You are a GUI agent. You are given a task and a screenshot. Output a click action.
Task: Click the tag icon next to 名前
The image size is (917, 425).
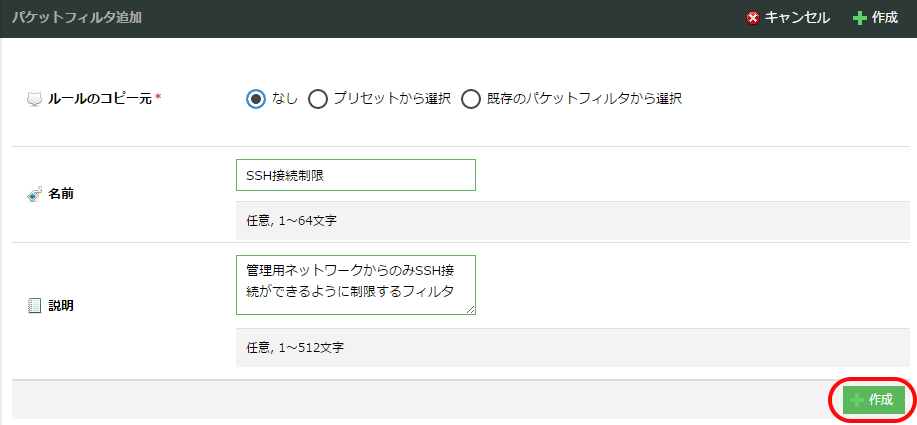(34, 194)
